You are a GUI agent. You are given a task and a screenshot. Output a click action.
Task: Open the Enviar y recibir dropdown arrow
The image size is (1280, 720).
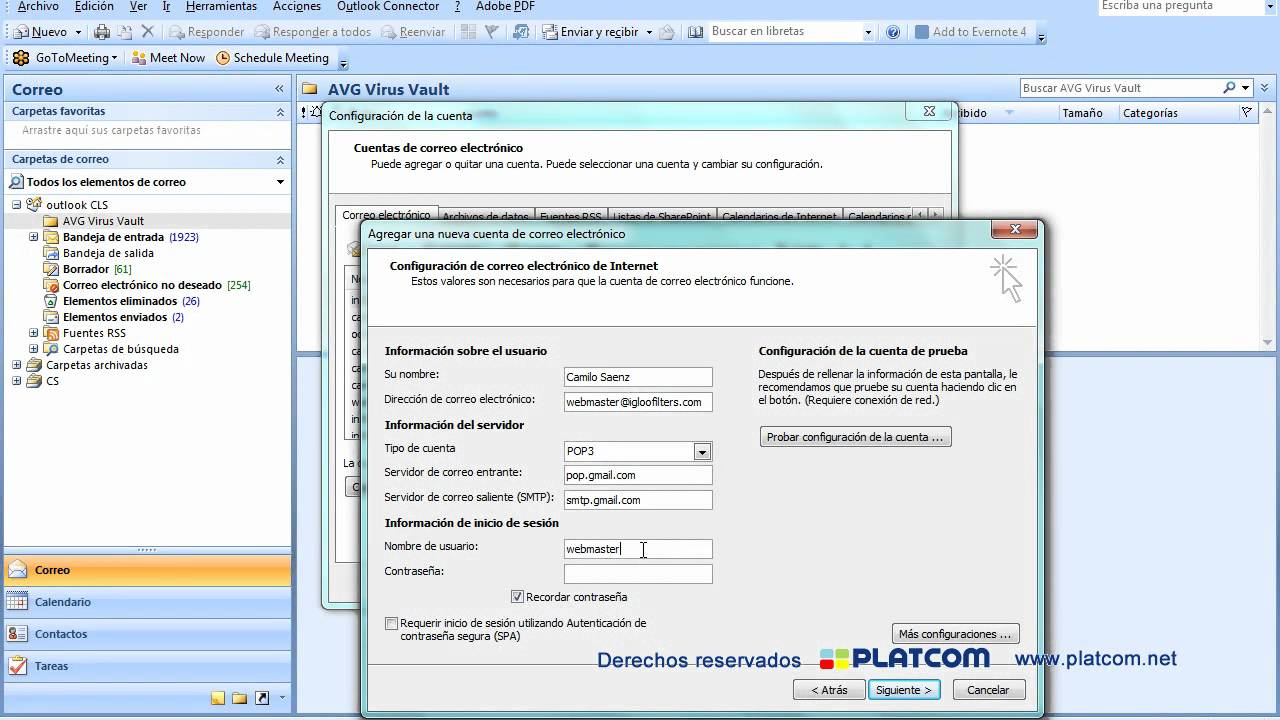click(x=649, y=32)
